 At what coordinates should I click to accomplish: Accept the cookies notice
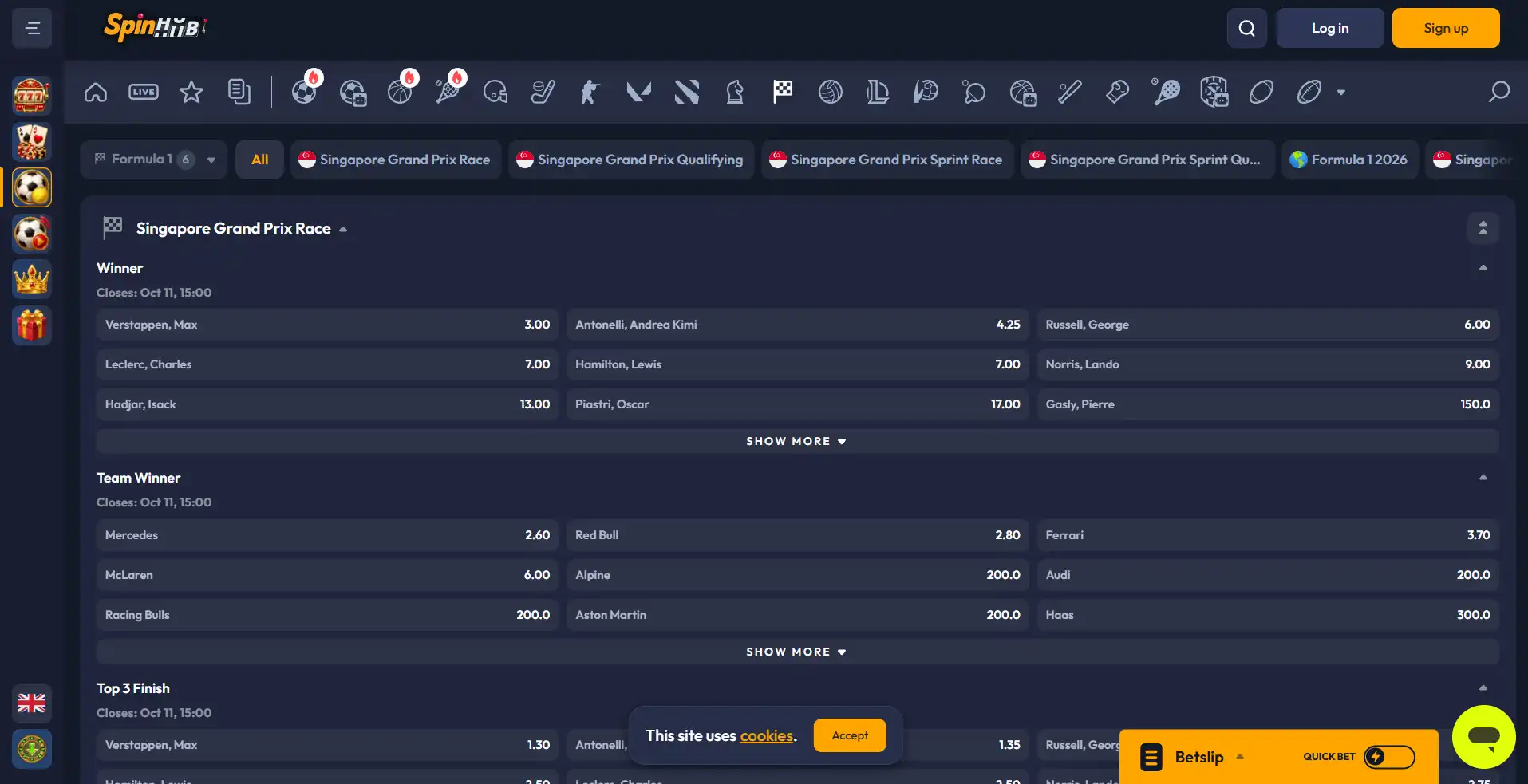click(x=850, y=735)
